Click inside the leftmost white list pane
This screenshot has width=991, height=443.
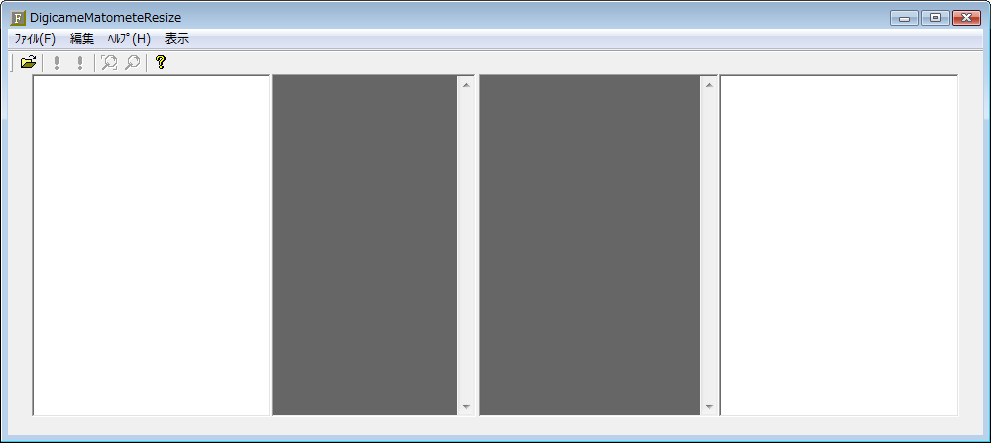[x=152, y=245]
